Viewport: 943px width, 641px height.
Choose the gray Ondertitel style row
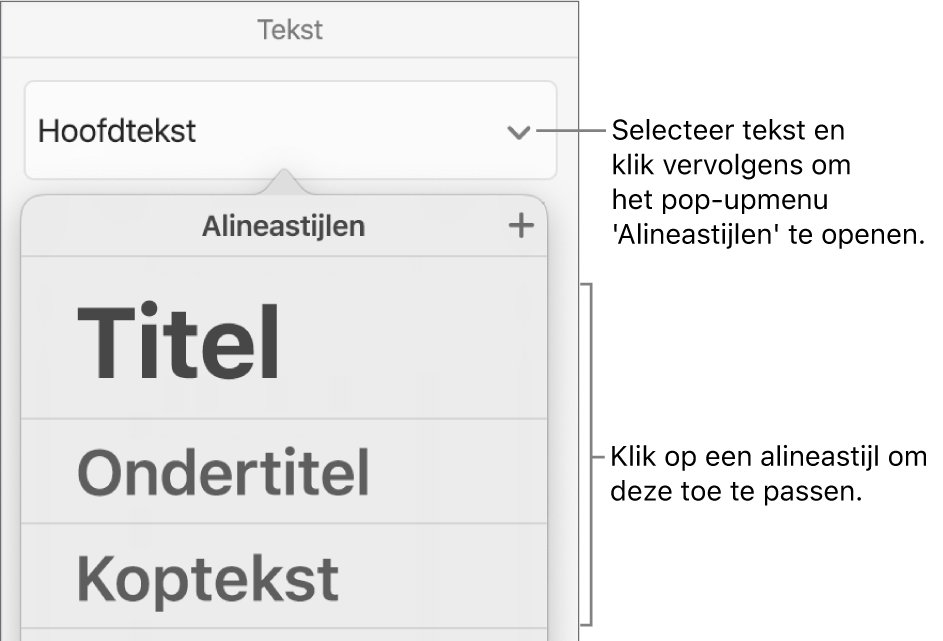pos(223,472)
